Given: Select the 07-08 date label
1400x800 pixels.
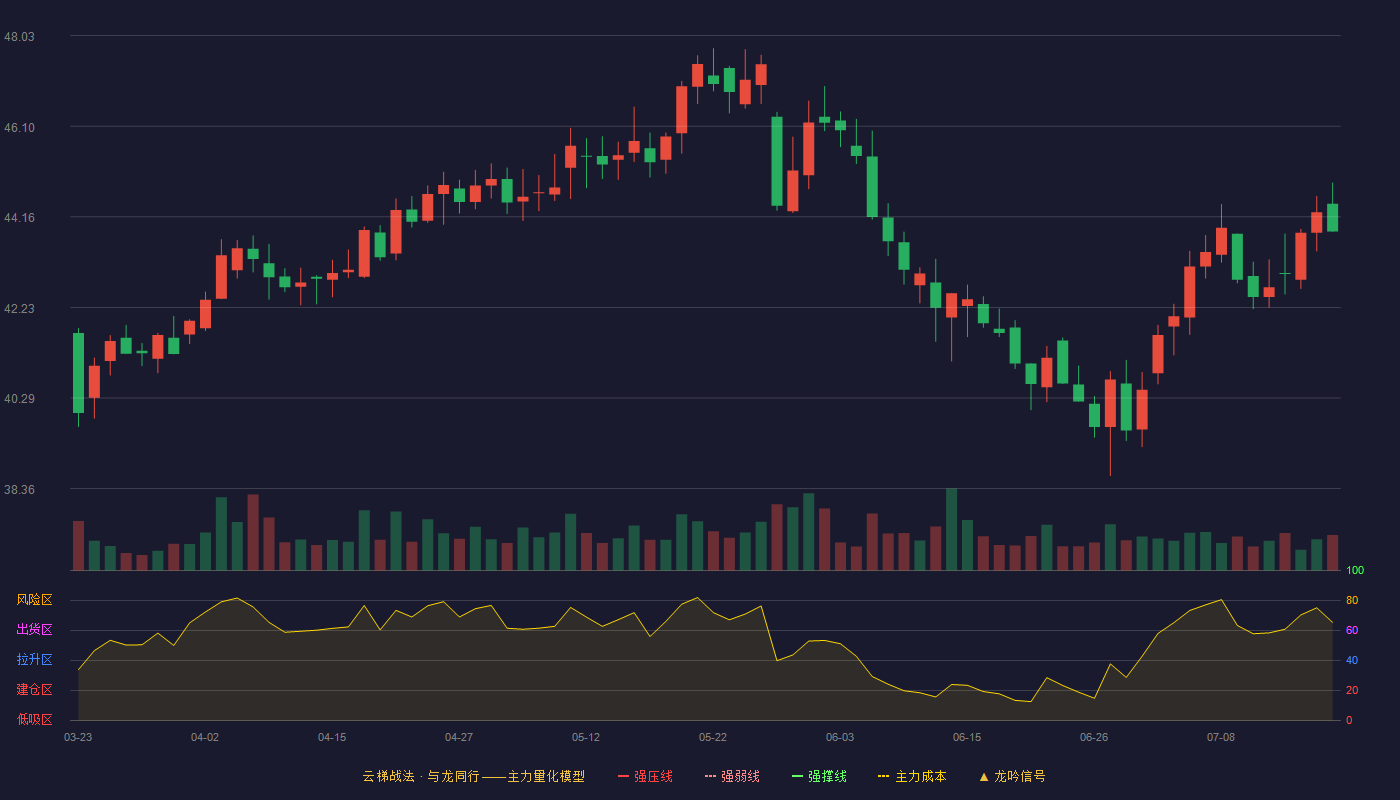Looking at the screenshot, I should coord(1221,737).
